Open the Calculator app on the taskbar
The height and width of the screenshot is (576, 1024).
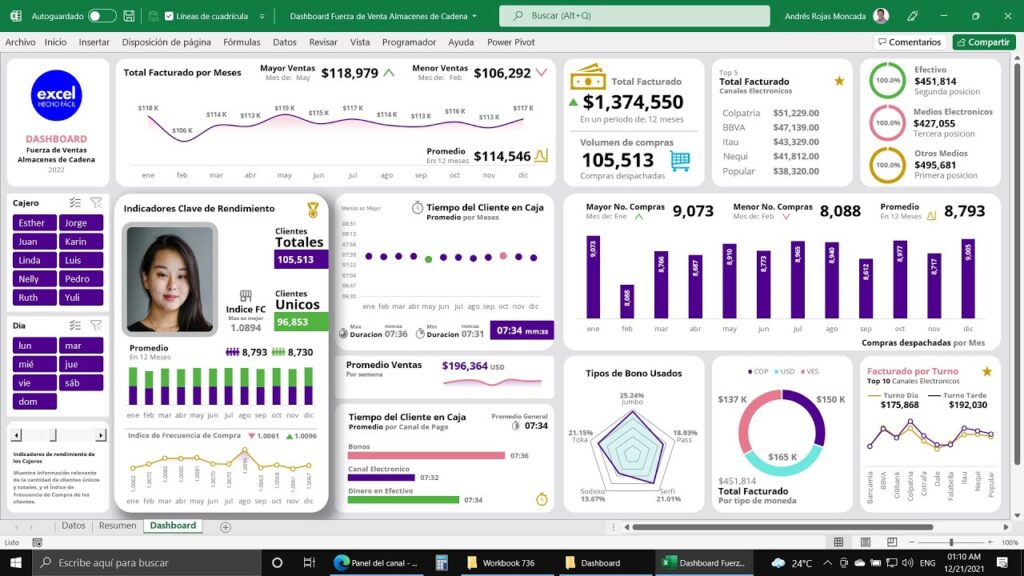click(x=441, y=563)
